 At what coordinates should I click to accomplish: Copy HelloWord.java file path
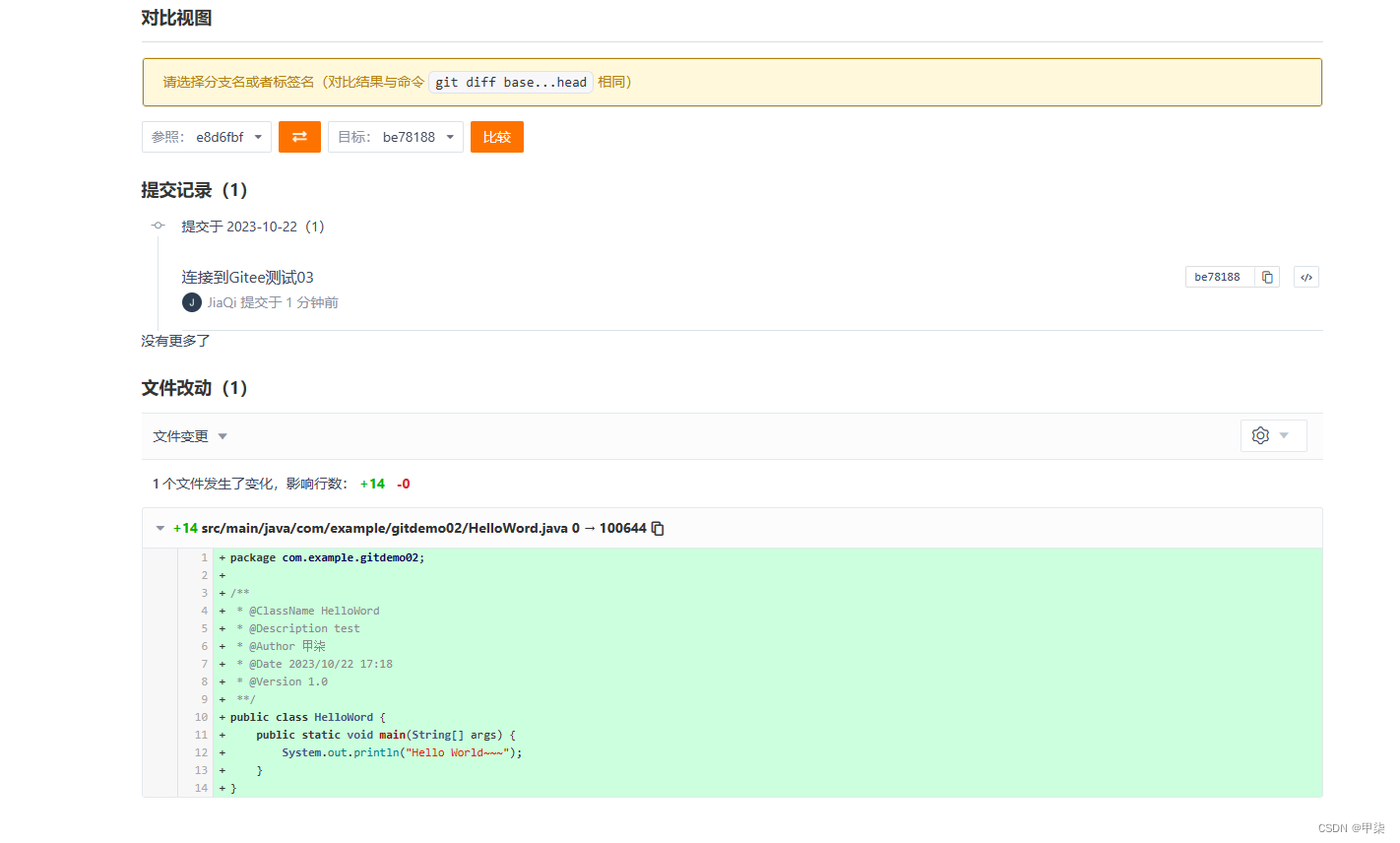point(658,528)
